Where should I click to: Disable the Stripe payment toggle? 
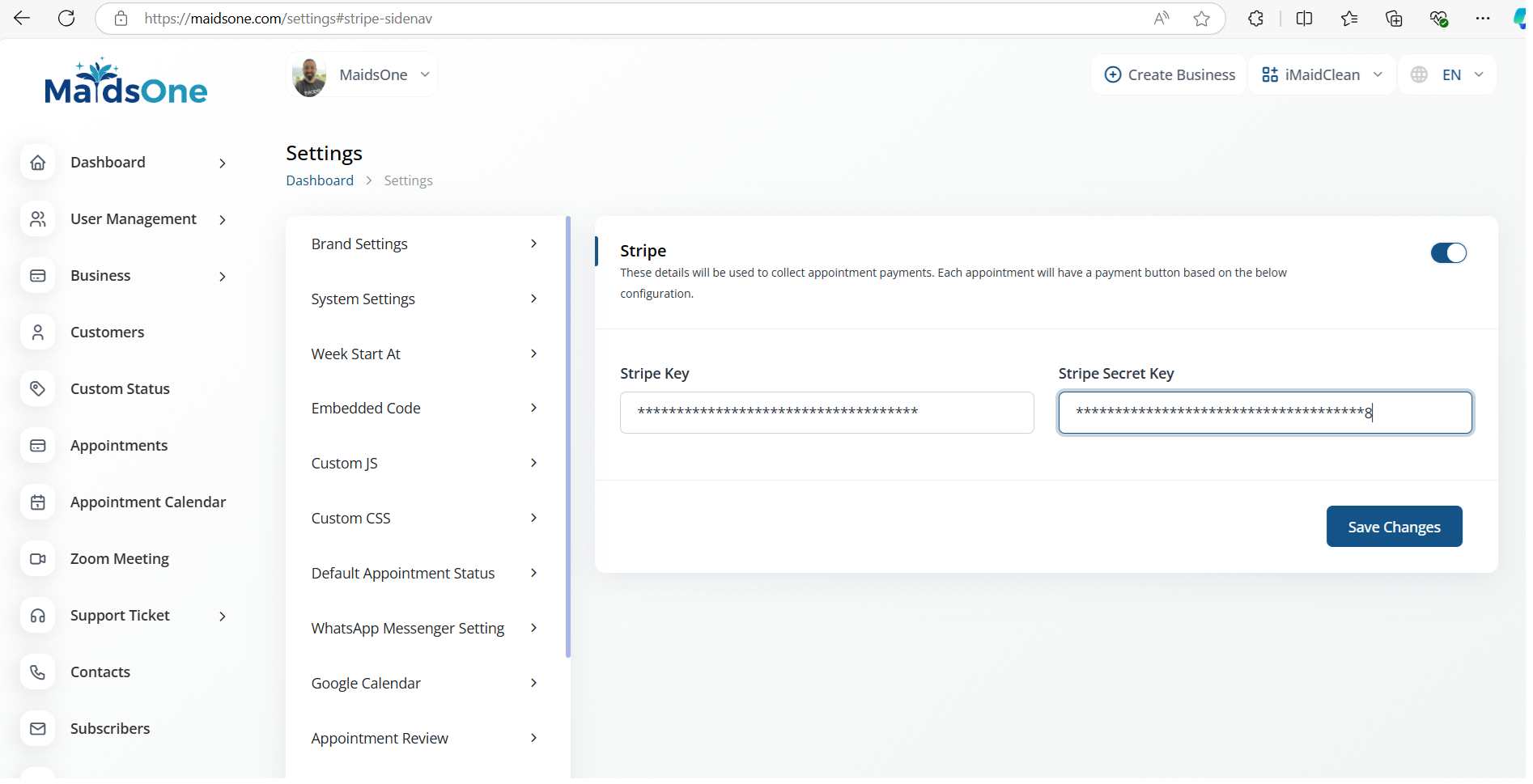1448,253
